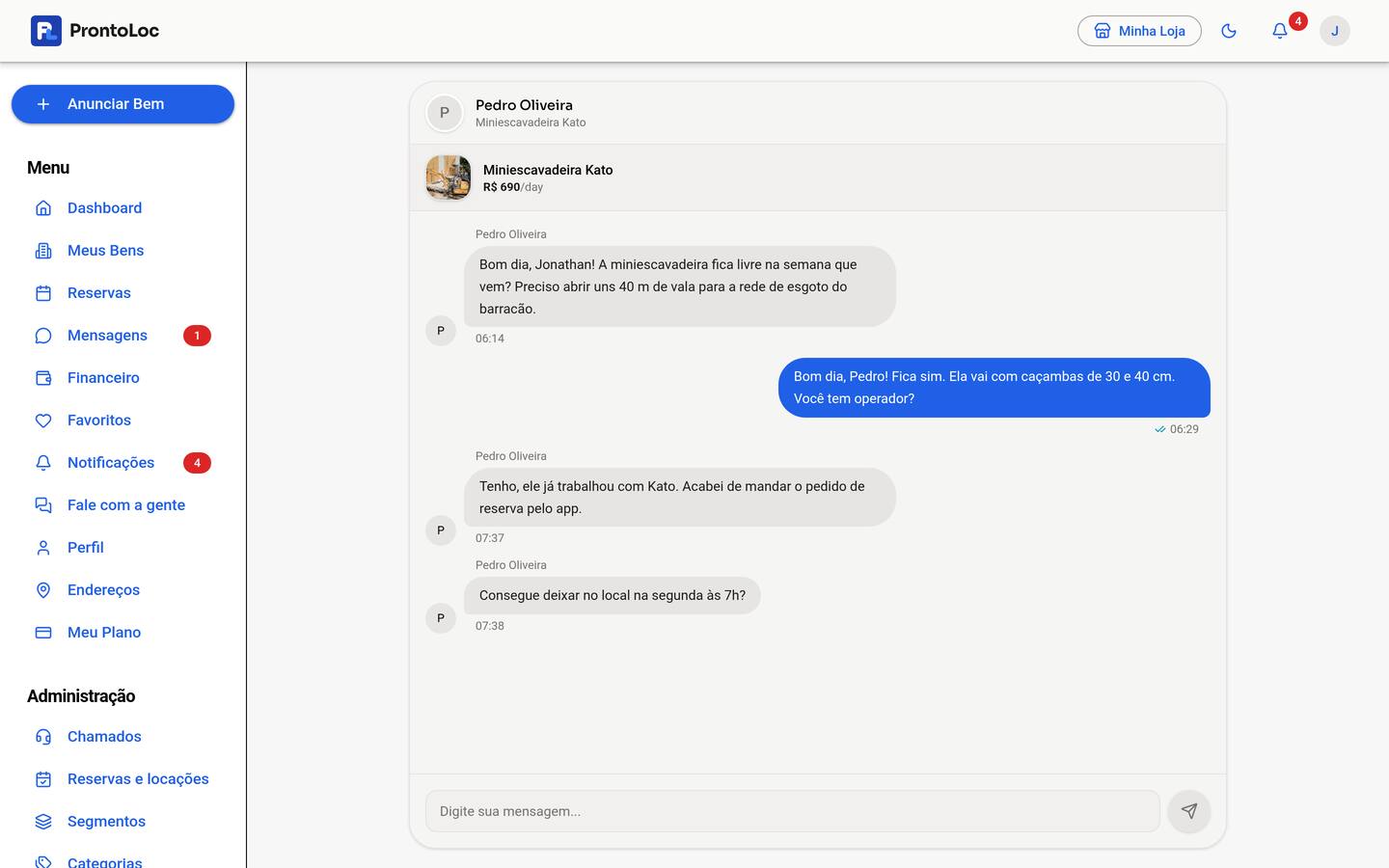Click the Meu Plano card icon
Image resolution: width=1389 pixels, height=868 pixels.
pyautogui.click(x=43, y=633)
